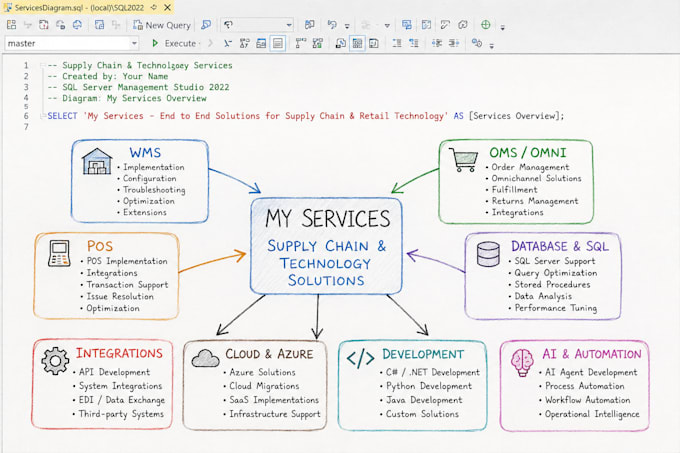The height and width of the screenshot is (453, 680).
Task: Click the Development code brackets icon
Action: pos(360,359)
